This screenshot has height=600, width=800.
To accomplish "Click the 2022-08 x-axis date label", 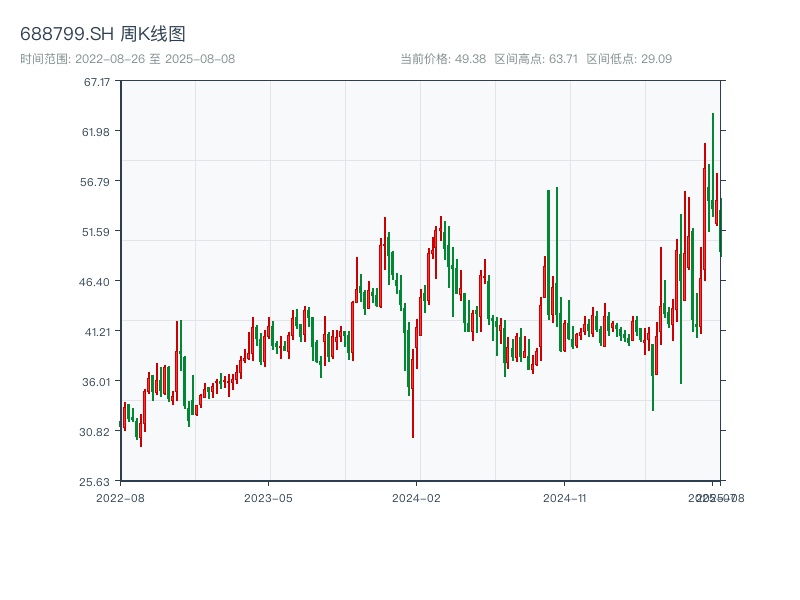I will (x=120, y=497).
